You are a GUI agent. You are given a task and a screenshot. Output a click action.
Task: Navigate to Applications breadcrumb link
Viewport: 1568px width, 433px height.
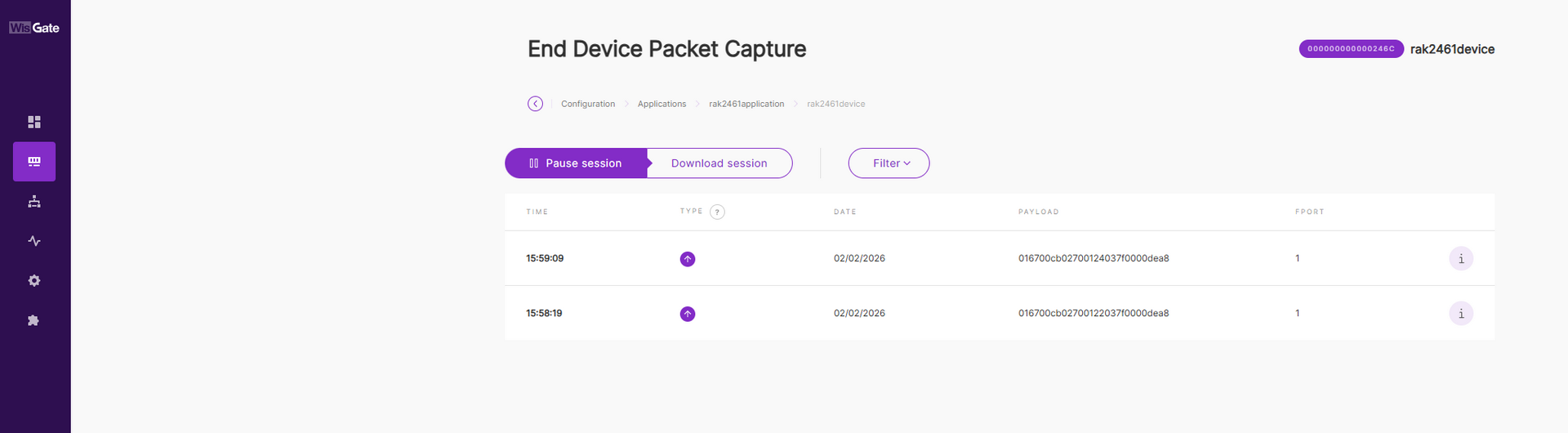(661, 104)
